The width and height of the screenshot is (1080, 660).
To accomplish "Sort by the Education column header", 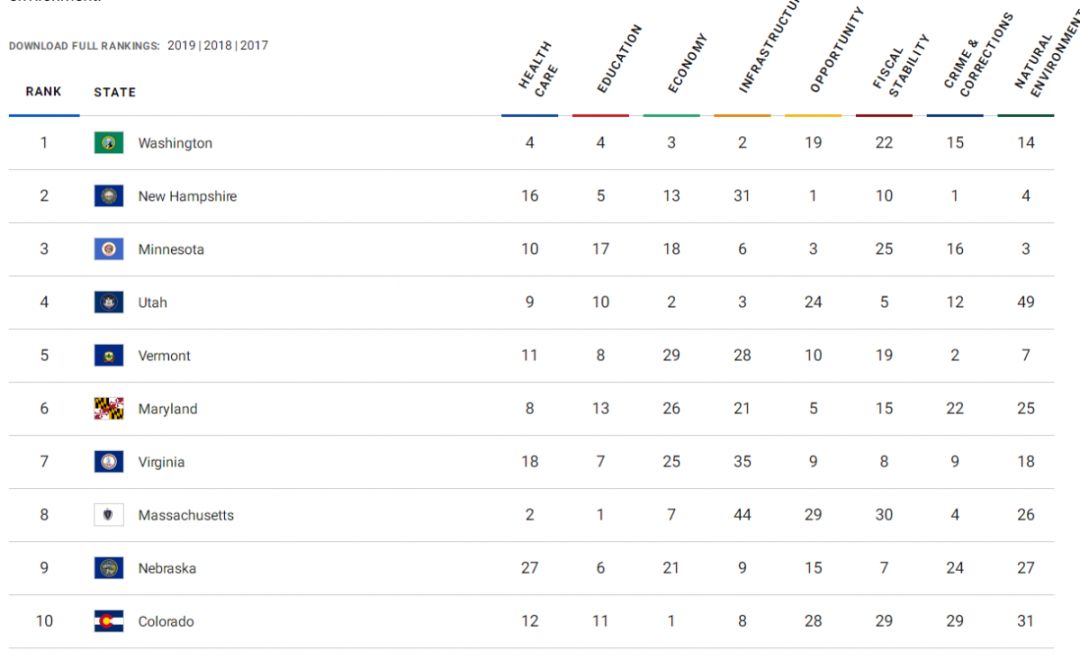I will click(619, 59).
